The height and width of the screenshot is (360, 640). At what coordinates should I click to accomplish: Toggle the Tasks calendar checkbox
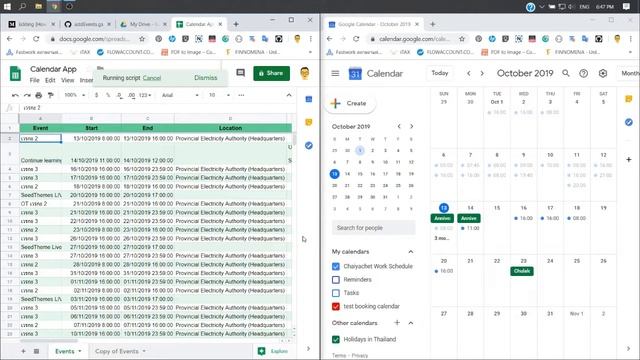pos(336,293)
